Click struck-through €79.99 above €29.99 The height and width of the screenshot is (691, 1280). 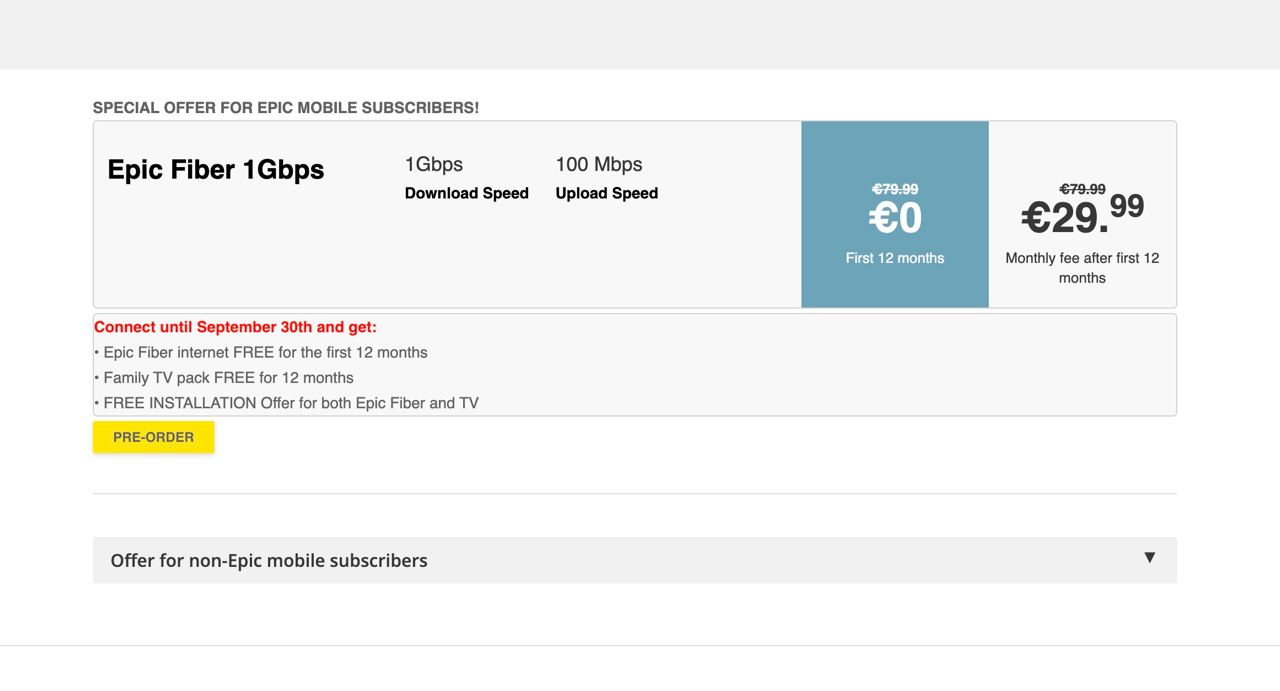click(x=1082, y=189)
